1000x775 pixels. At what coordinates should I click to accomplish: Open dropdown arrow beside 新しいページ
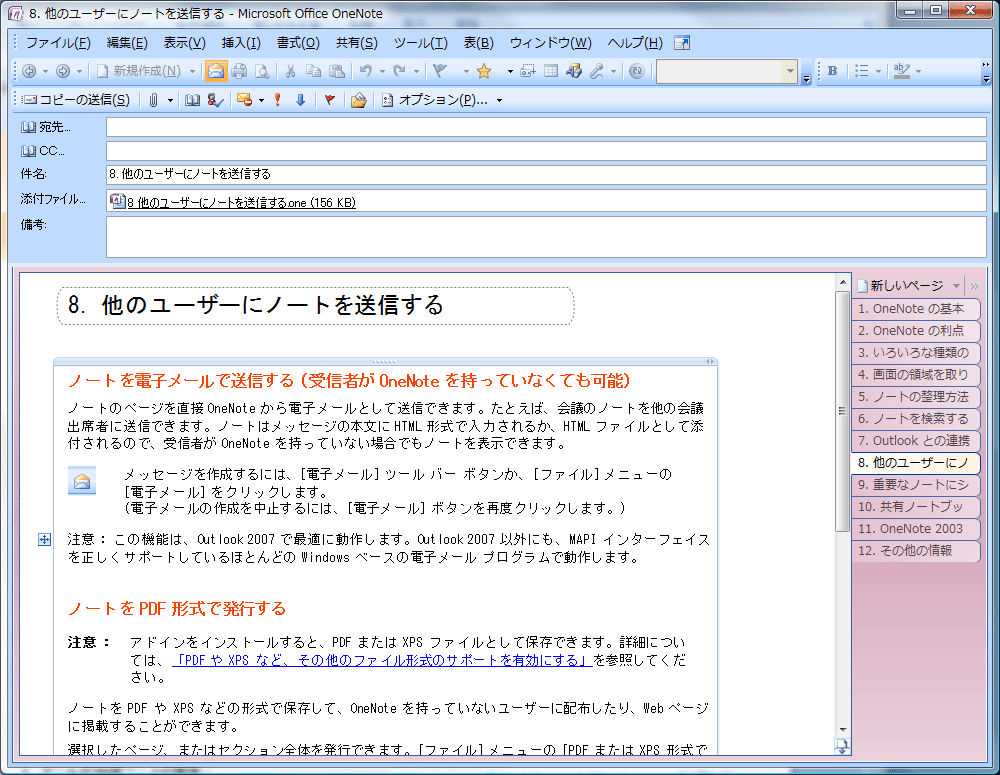tap(956, 286)
